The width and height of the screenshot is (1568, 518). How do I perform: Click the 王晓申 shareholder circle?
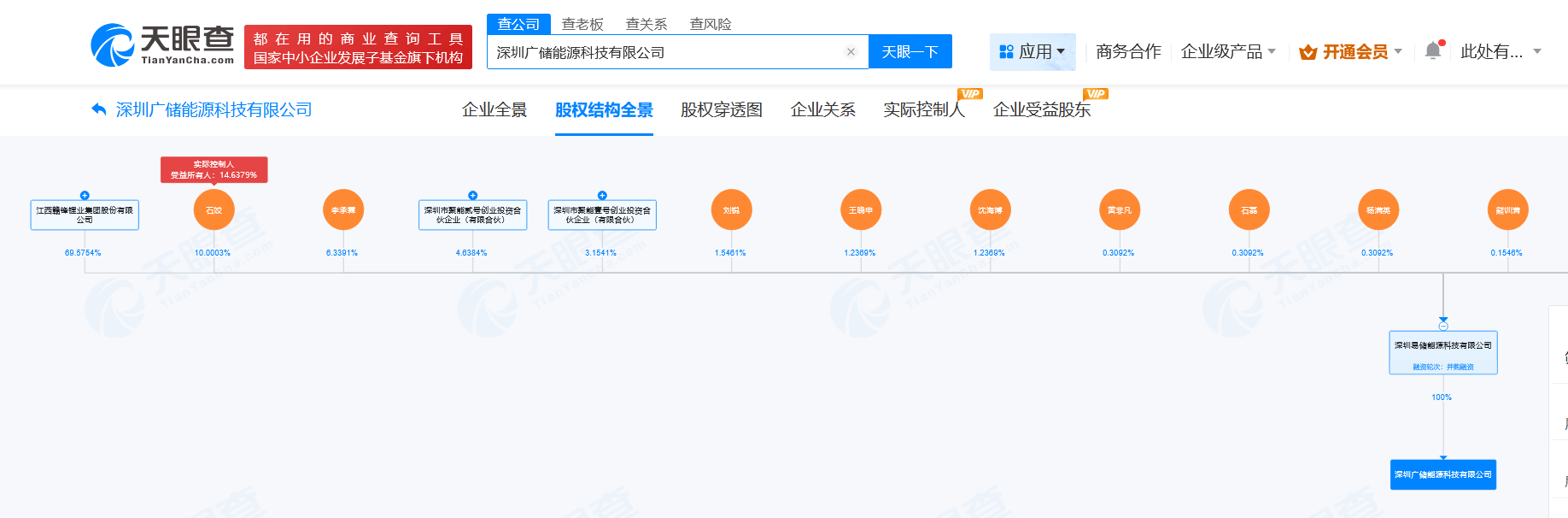click(x=861, y=209)
